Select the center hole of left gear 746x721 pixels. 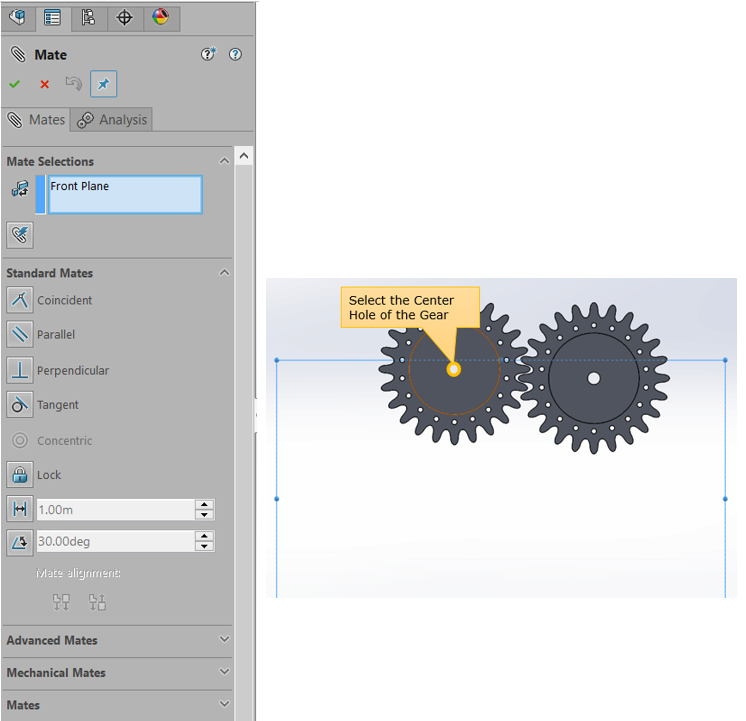[x=454, y=369]
